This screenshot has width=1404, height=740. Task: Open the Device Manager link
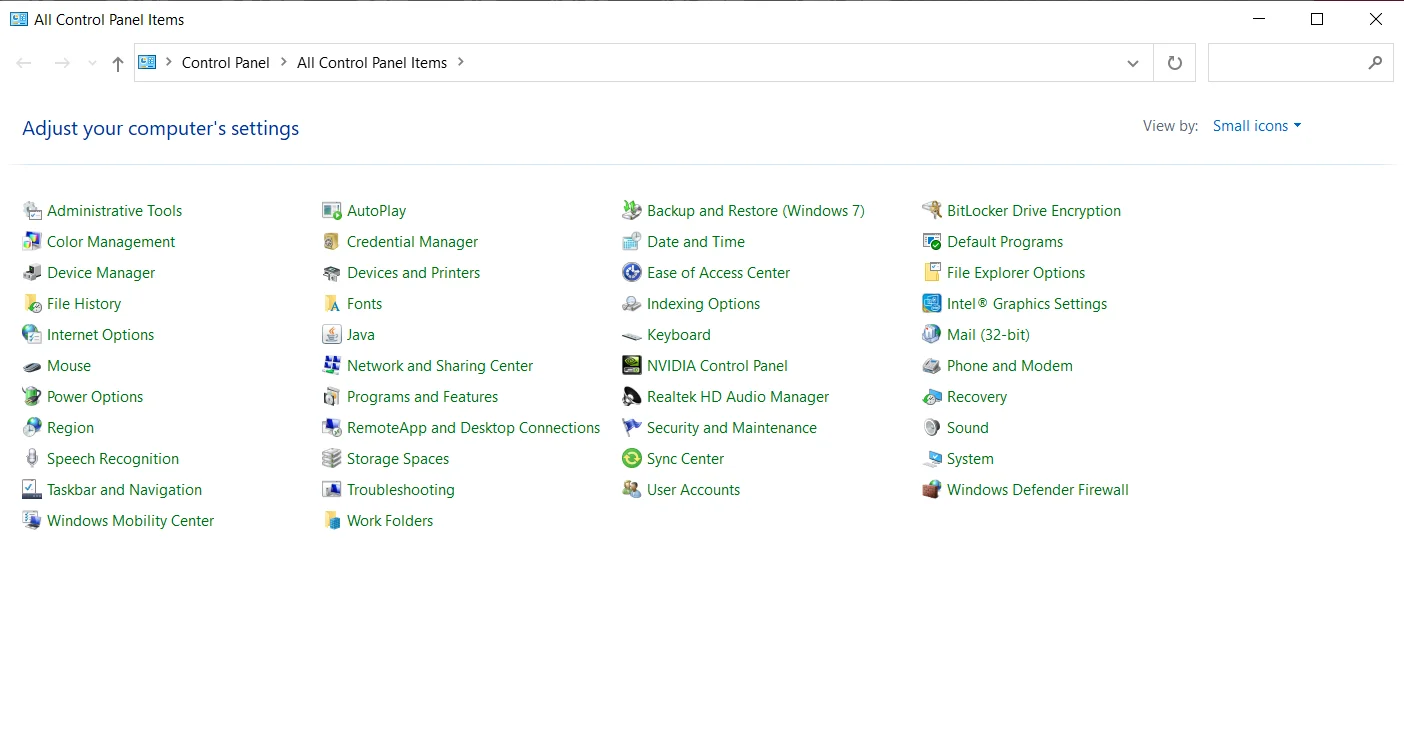pos(101,273)
